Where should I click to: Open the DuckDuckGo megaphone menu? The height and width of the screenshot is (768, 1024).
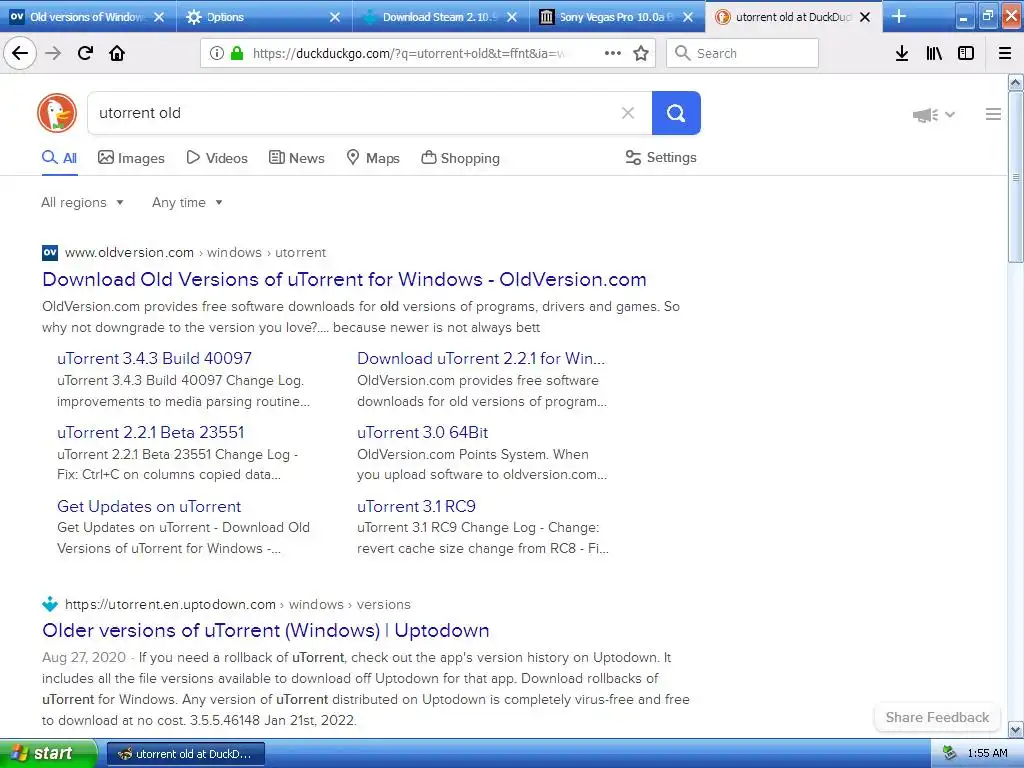(933, 115)
